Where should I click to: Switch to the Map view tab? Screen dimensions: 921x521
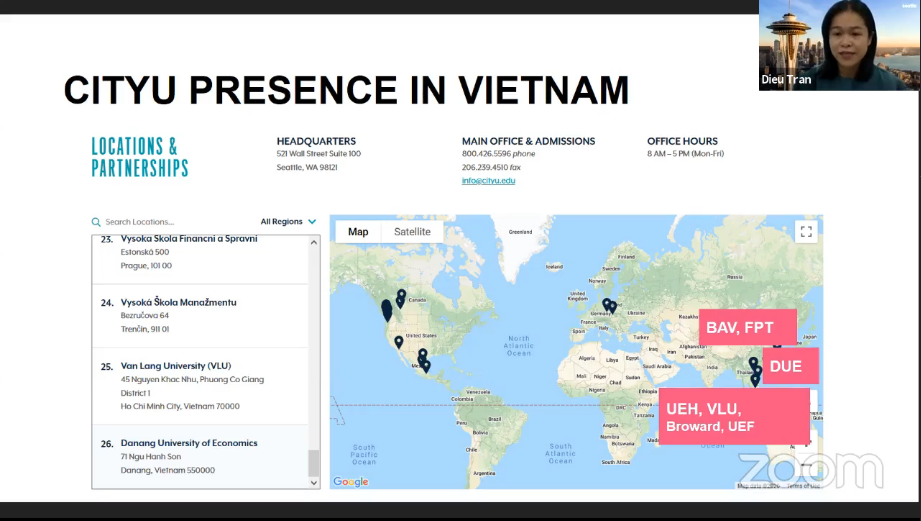click(x=358, y=231)
